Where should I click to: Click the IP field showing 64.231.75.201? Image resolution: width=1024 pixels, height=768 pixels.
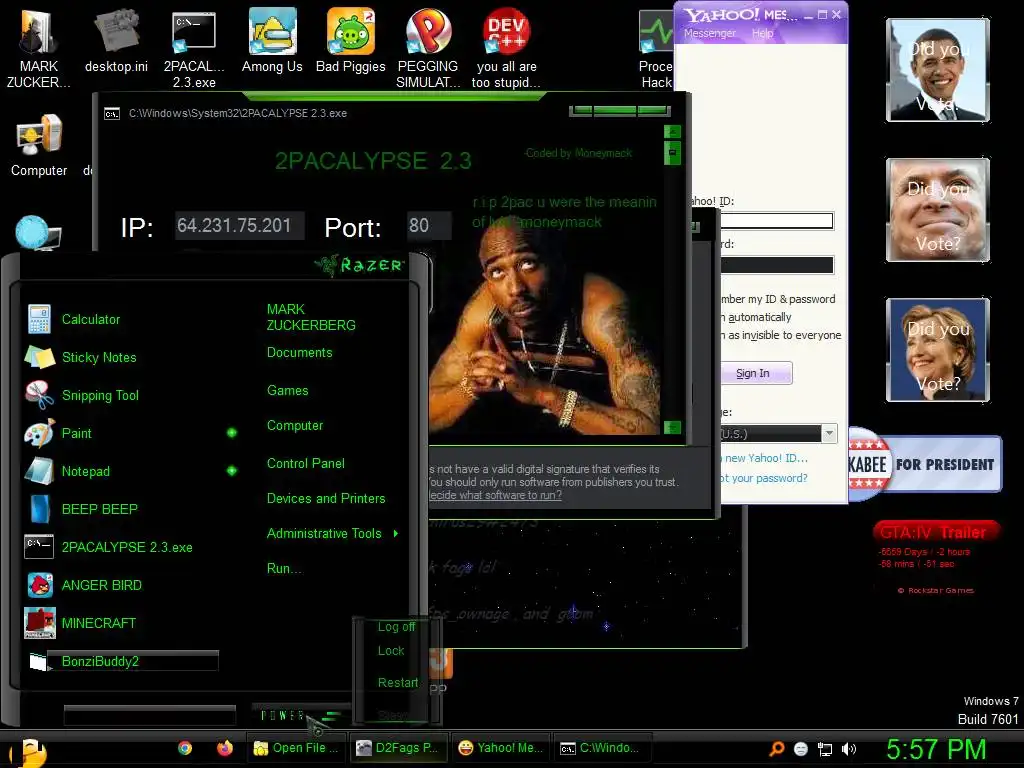239,225
